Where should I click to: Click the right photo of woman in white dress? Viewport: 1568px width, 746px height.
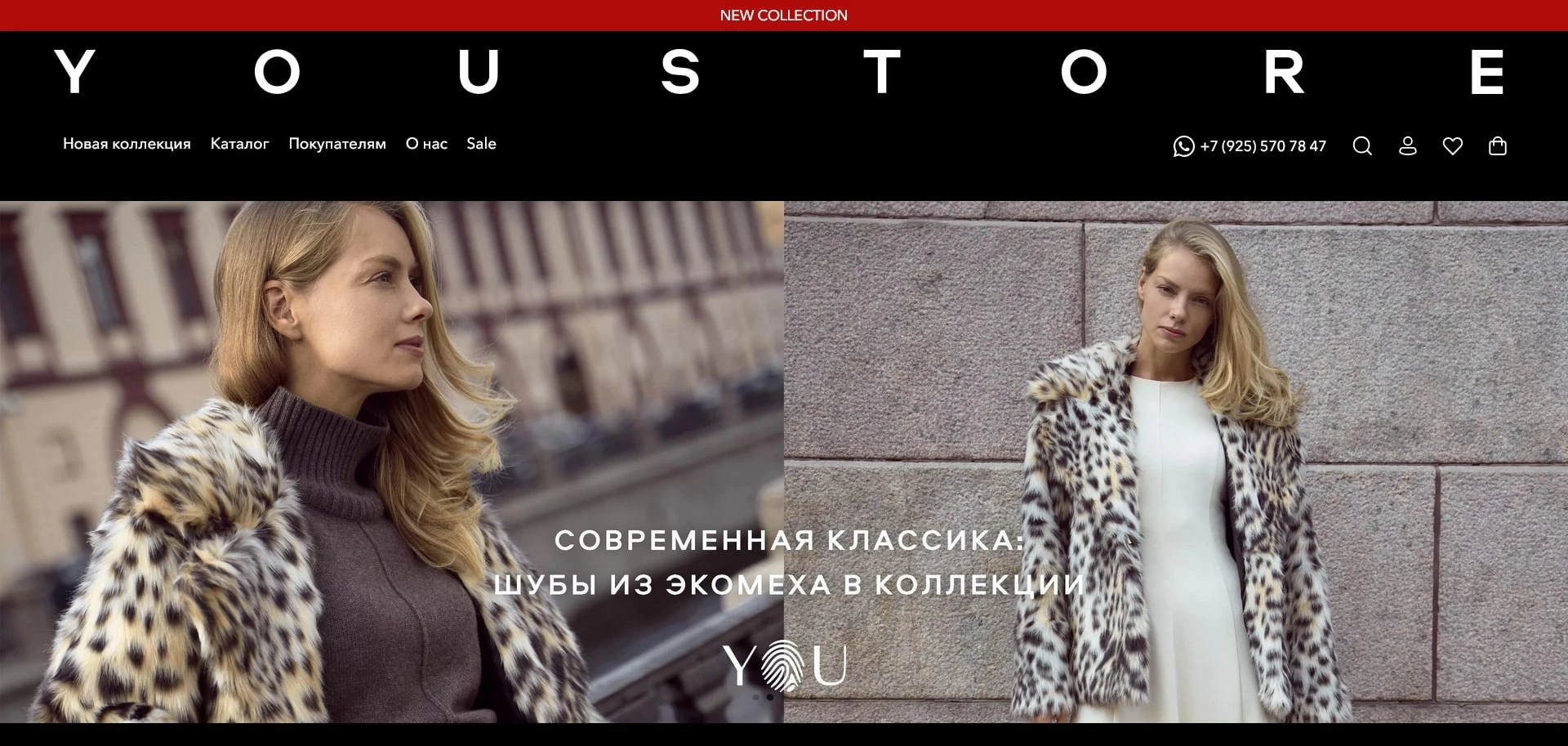point(1176,462)
